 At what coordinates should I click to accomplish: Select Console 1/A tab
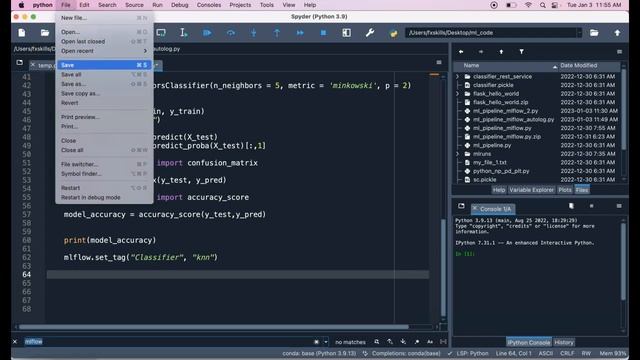pyautogui.click(x=493, y=209)
